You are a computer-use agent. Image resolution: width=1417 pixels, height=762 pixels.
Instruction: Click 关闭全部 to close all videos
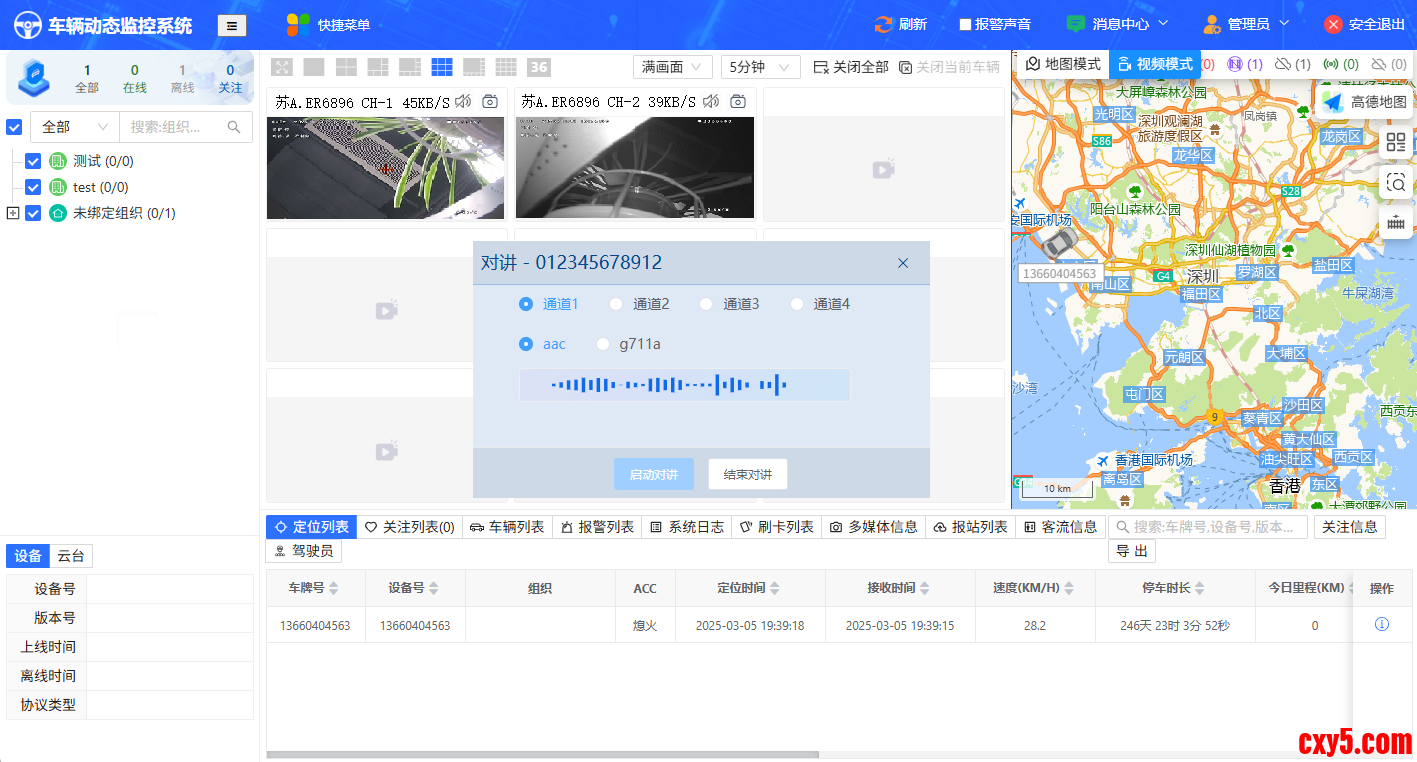(x=850, y=67)
